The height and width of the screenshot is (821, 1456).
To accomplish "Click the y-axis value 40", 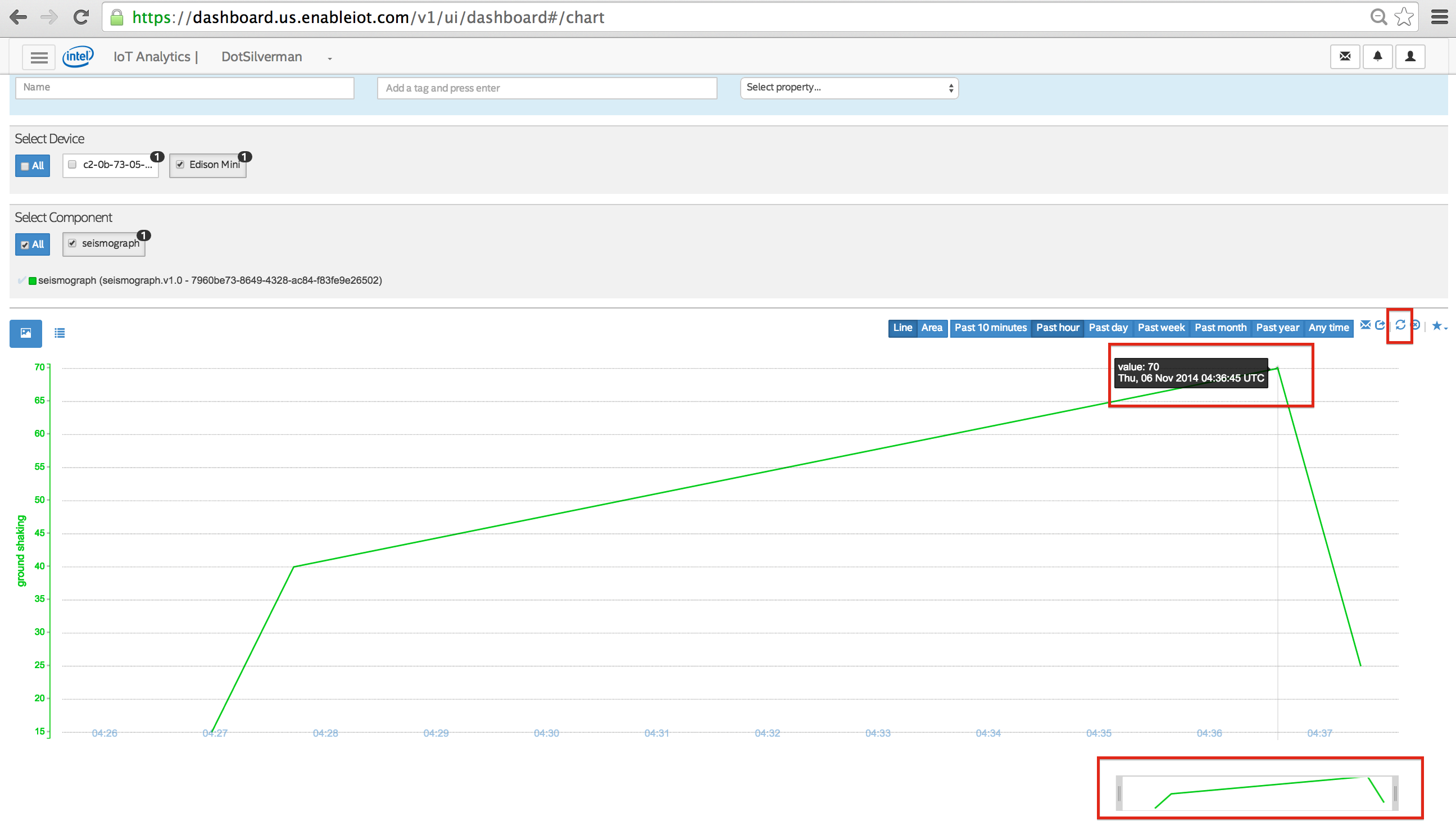I will coord(39,566).
